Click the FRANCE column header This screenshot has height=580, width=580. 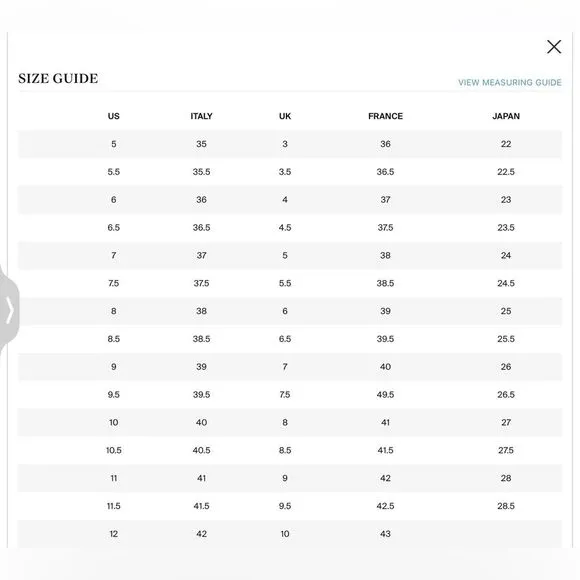(385, 116)
